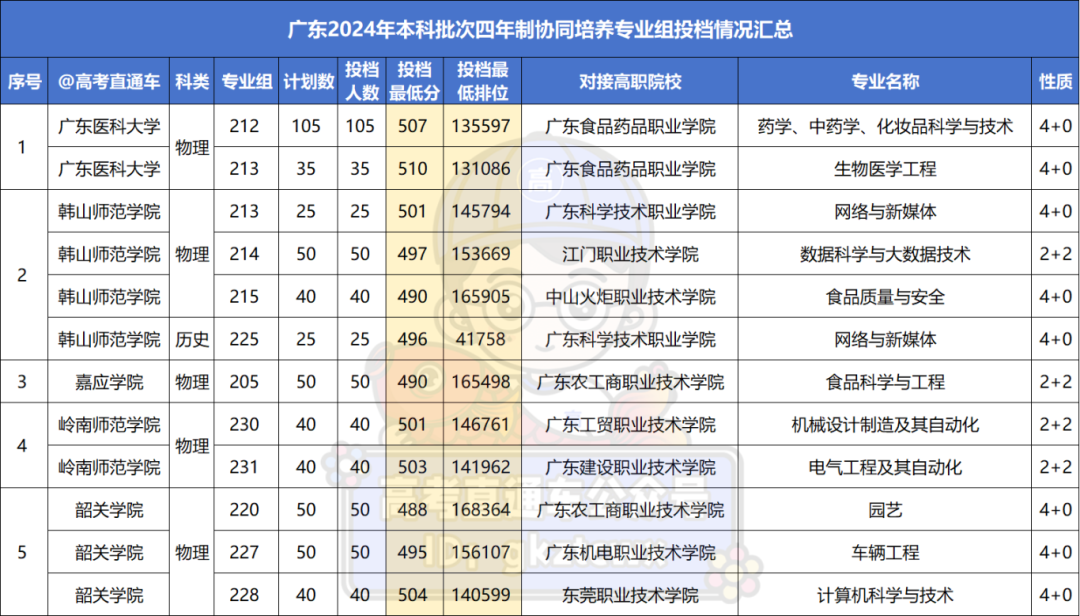Image resolution: width=1080 pixels, height=616 pixels.
Task: Select the @高考直通车 column header
Action: pyautogui.click(x=109, y=81)
